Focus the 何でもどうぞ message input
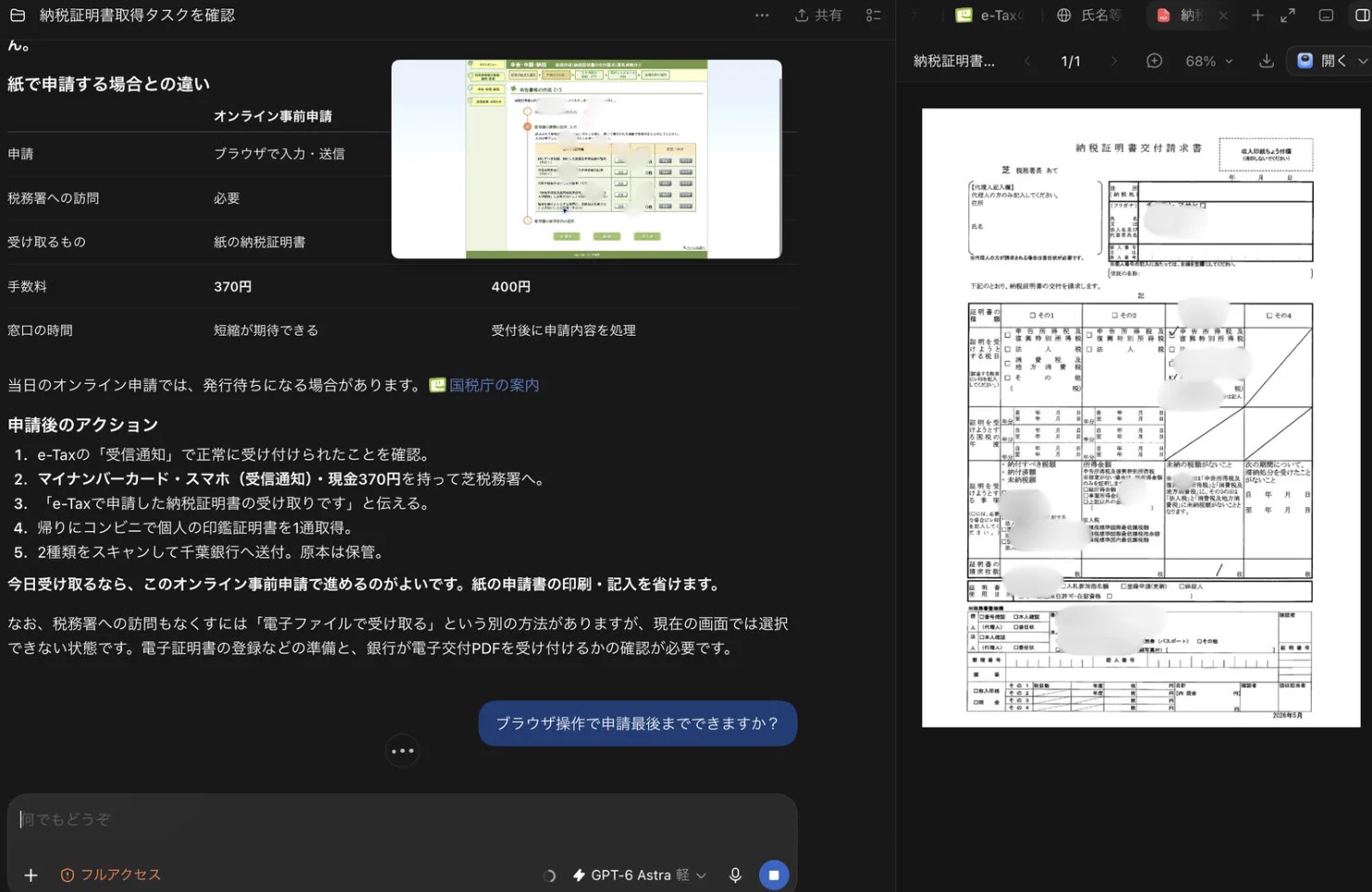1372x892 pixels. (x=402, y=820)
